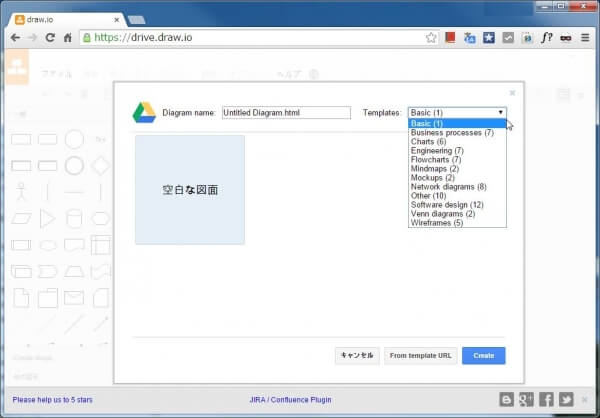
Task: Click the Facebook share icon
Action: [546, 399]
